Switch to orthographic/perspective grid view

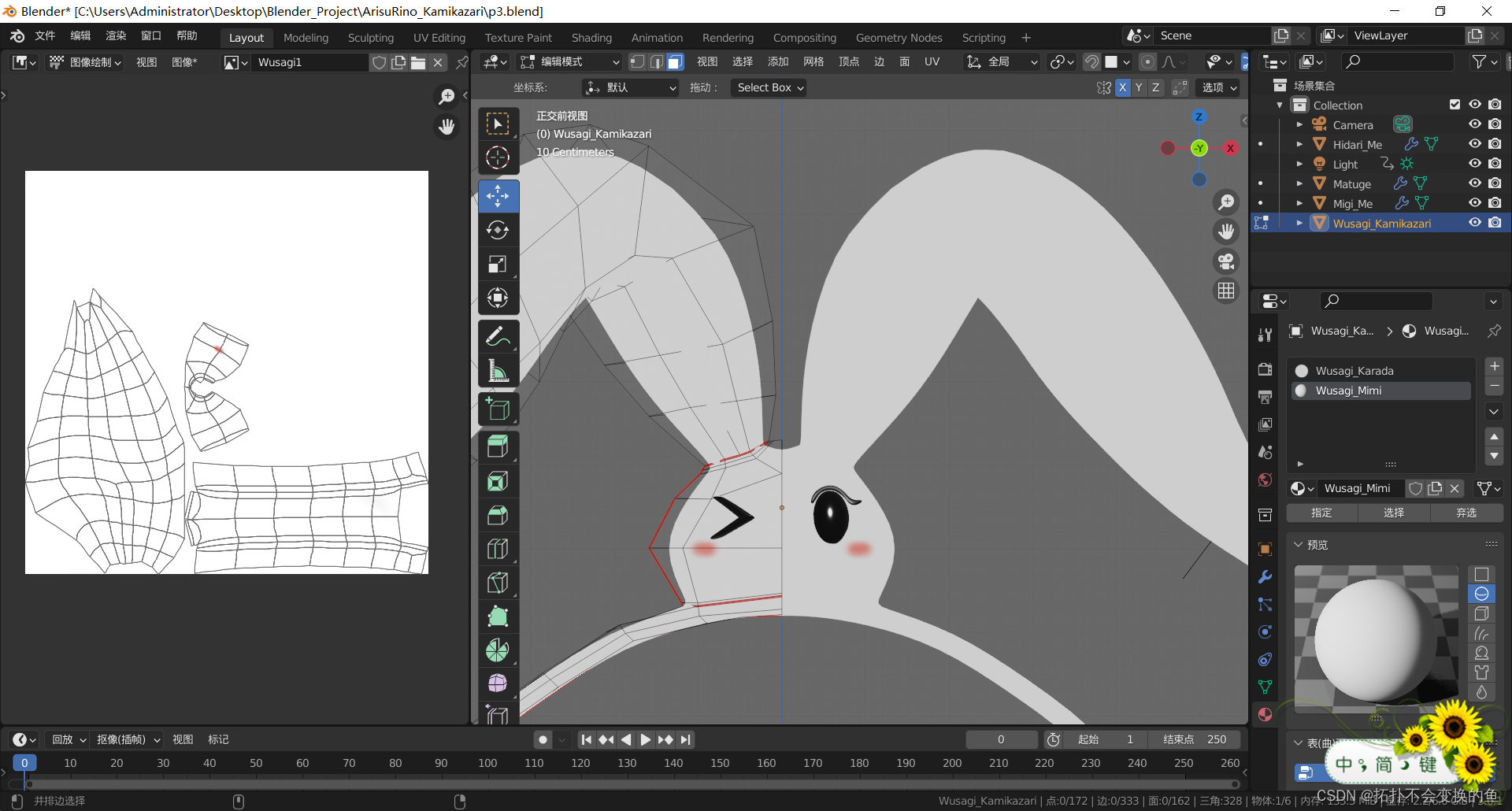click(x=1226, y=291)
